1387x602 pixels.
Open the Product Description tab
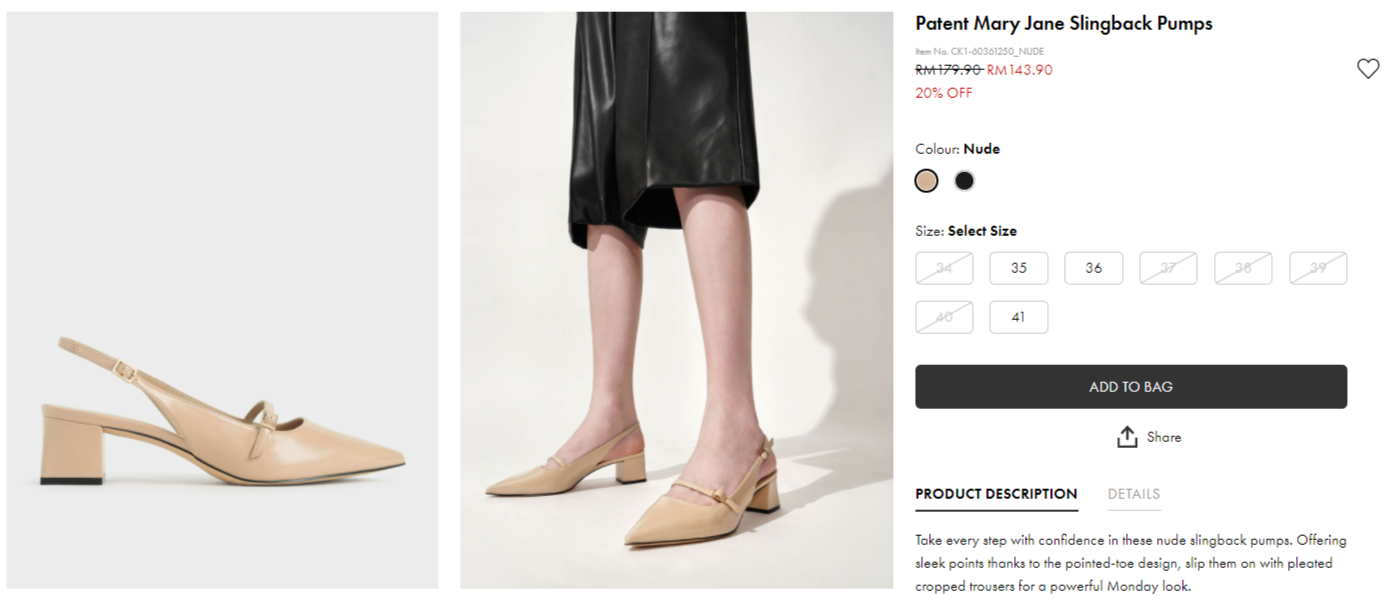[996, 494]
